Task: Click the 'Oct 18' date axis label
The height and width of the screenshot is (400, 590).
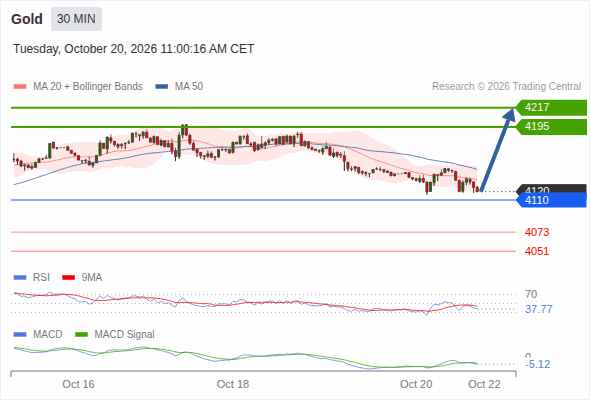Action: (x=233, y=384)
